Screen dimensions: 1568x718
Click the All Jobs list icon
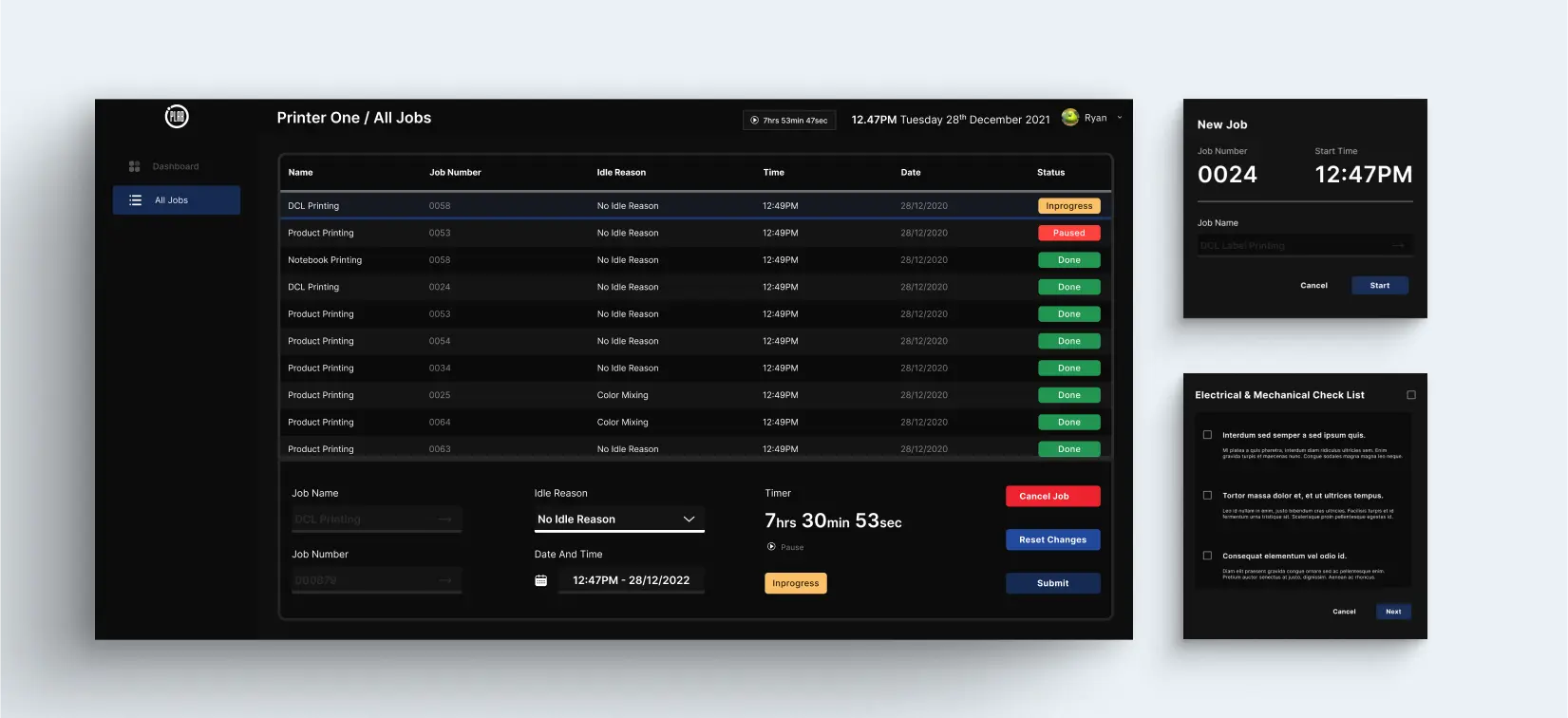135,200
